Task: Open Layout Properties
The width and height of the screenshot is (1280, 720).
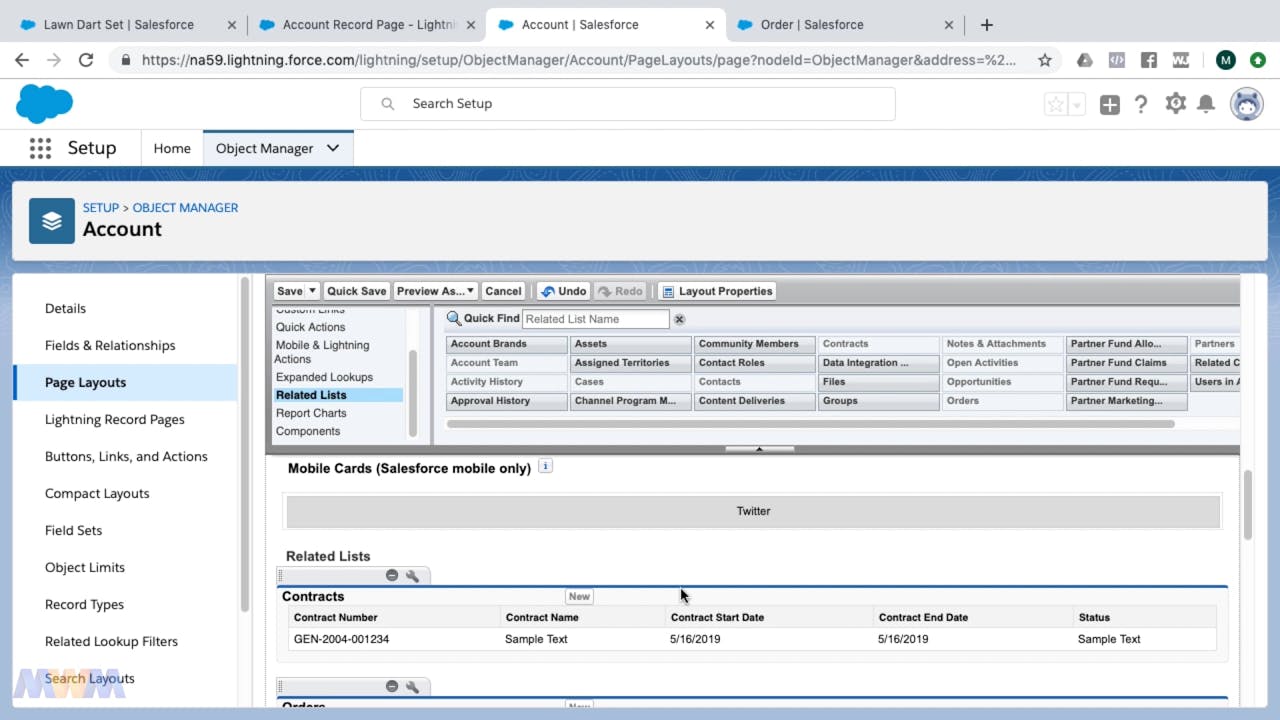Action: 717,291
